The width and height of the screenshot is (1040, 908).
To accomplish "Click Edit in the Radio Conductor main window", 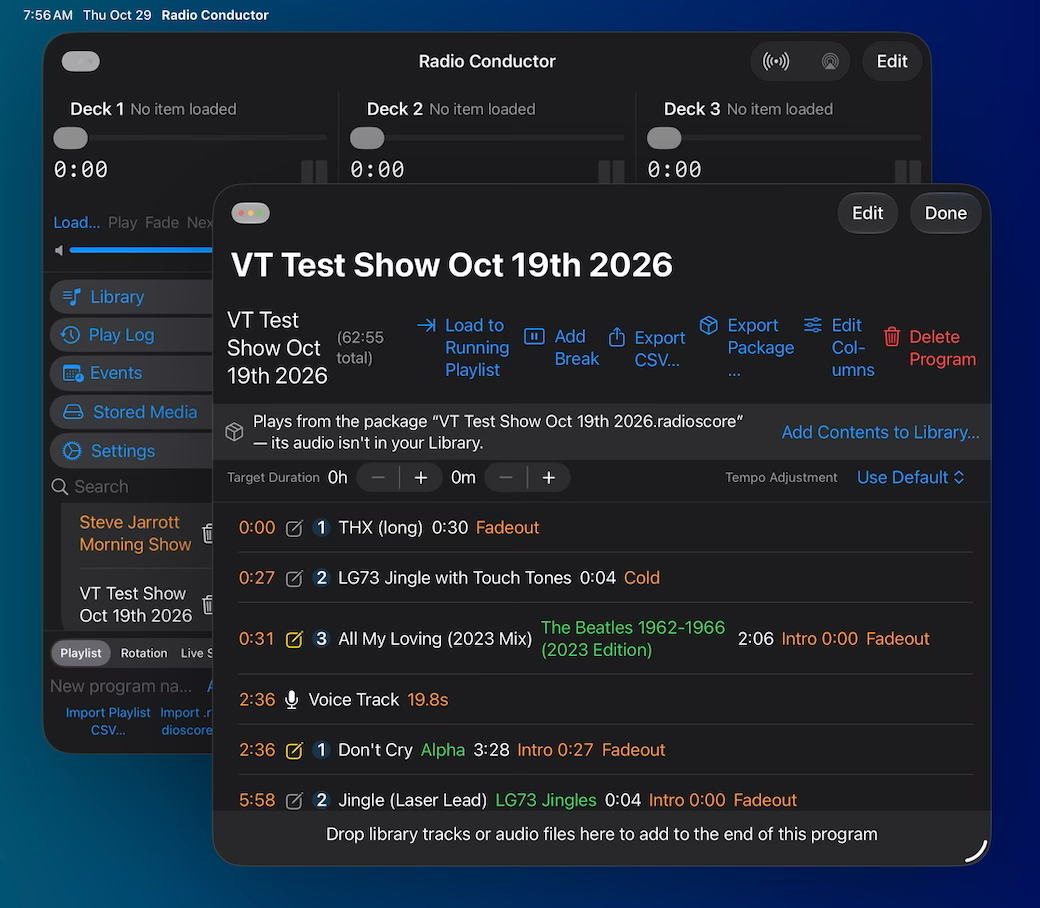I will tap(892, 62).
